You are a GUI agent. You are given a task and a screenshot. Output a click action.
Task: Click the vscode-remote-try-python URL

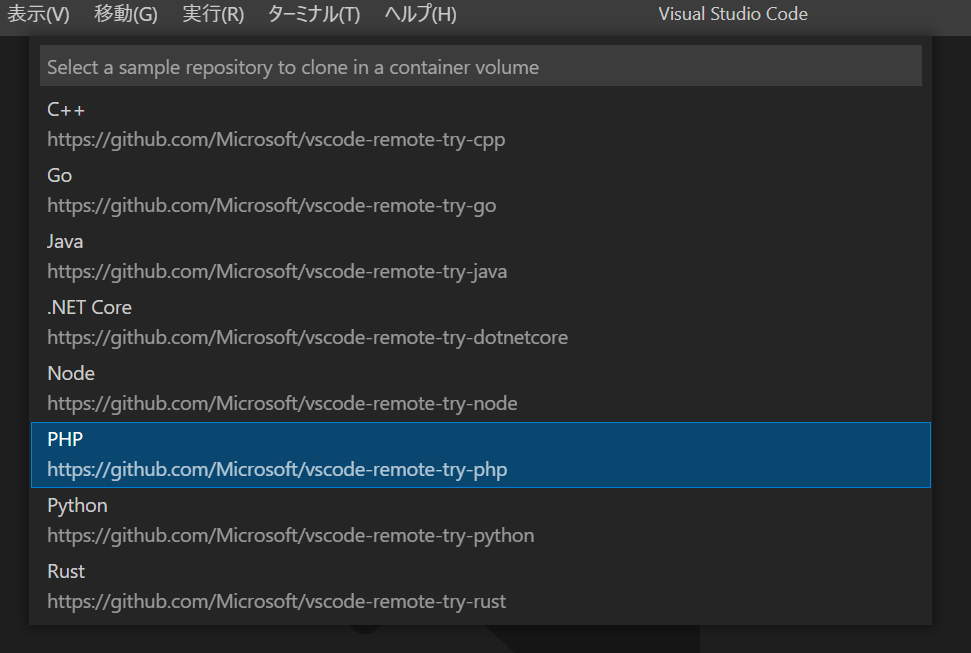coord(290,536)
